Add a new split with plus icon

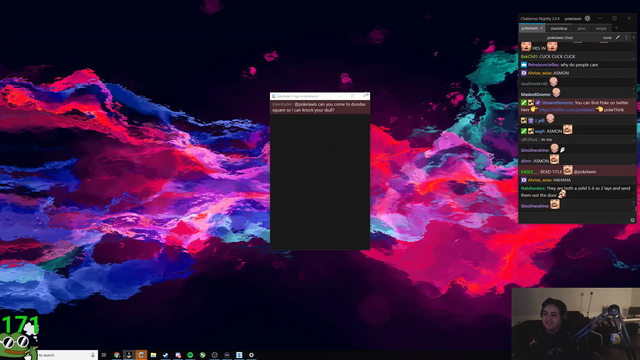633,38
